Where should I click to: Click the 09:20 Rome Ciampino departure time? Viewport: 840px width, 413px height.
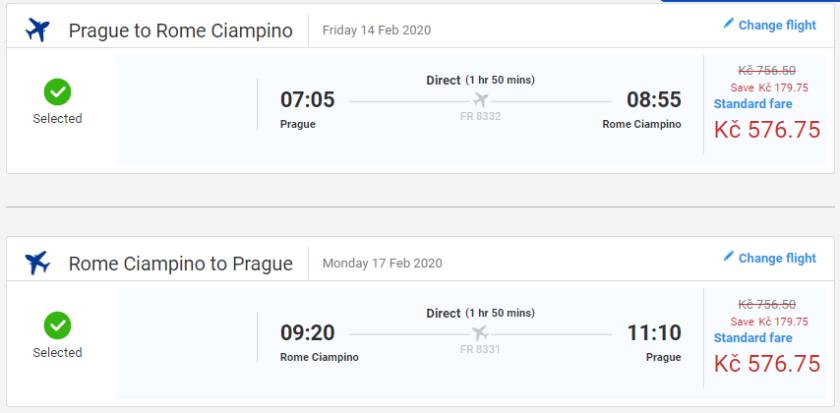[307, 333]
